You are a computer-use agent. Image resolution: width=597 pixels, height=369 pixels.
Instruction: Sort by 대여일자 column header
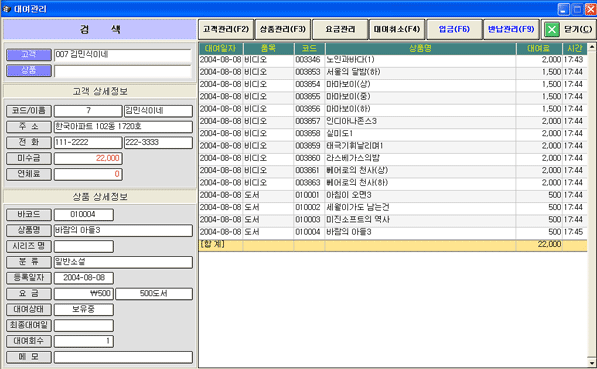tap(220, 48)
